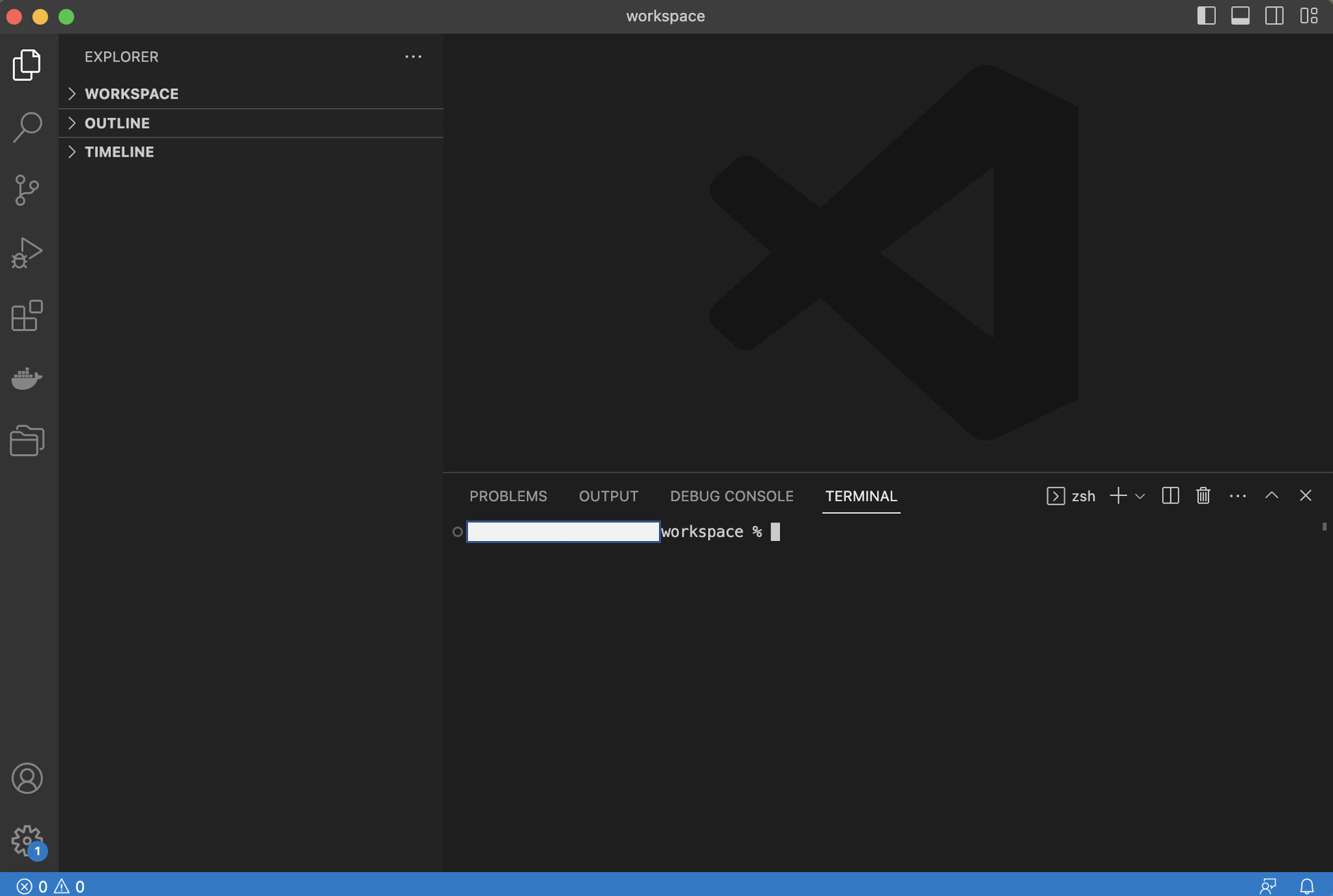Expand the WORKSPACE folder section
The image size is (1333, 896).
tap(131, 94)
